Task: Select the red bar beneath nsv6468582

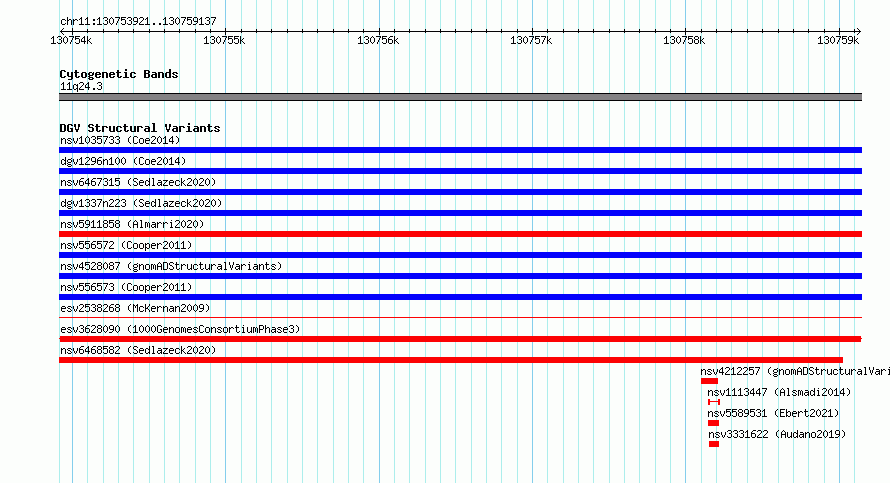Action: (x=451, y=360)
